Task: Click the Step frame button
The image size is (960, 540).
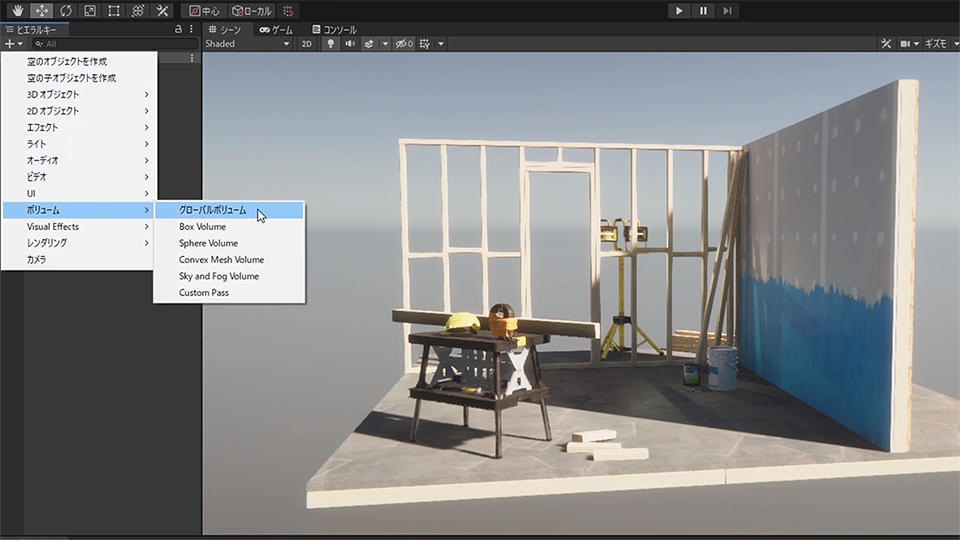Action: point(728,10)
